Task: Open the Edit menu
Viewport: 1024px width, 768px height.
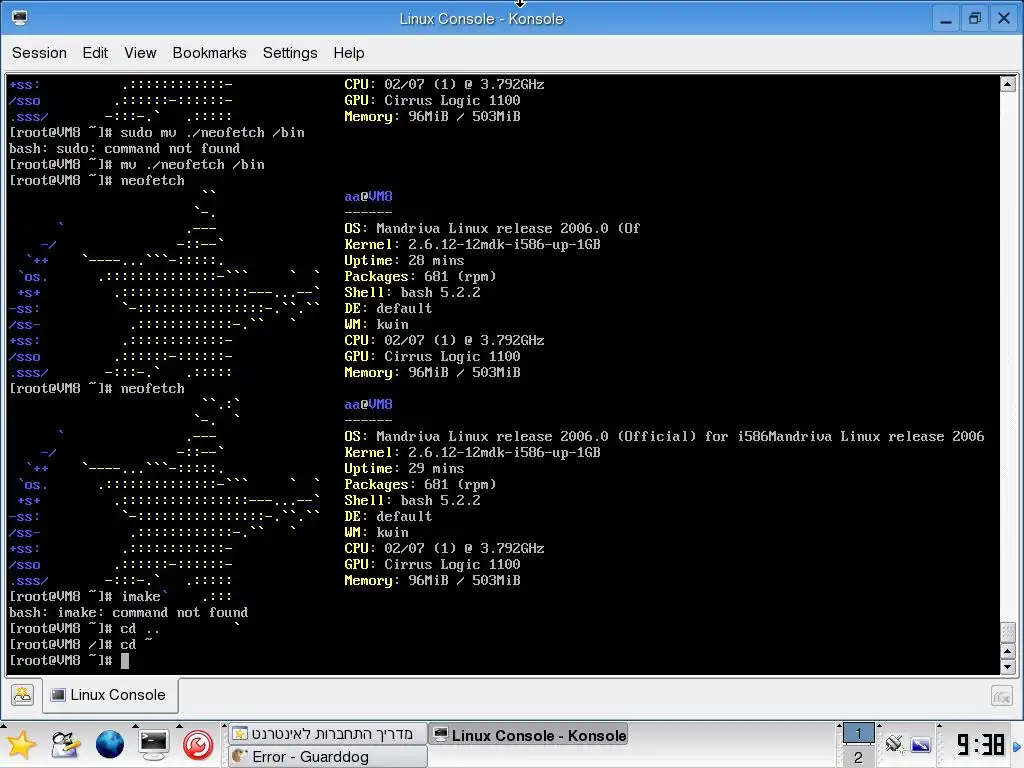Action: tap(95, 53)
